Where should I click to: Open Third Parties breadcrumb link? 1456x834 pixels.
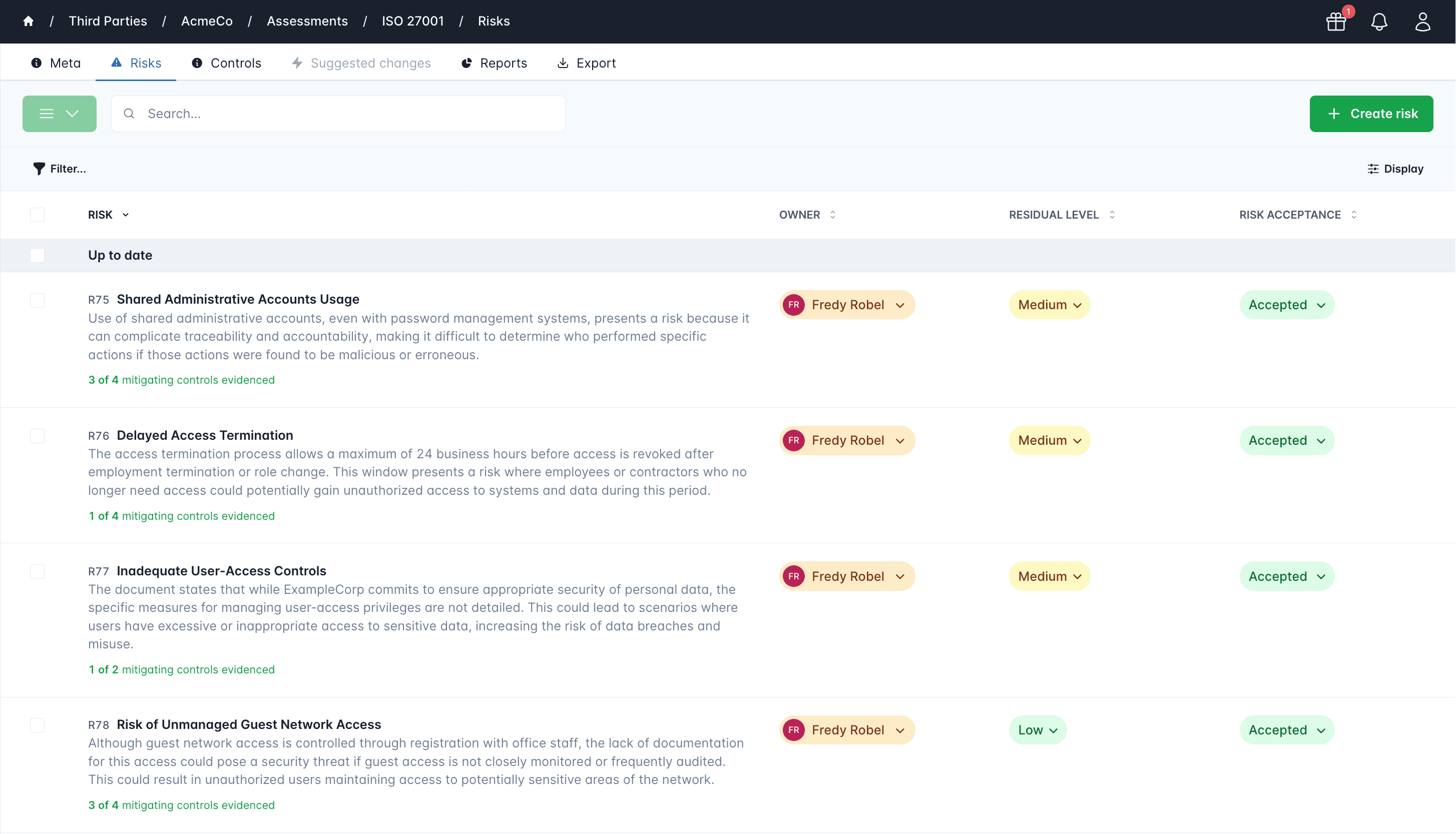click(108, 21)
